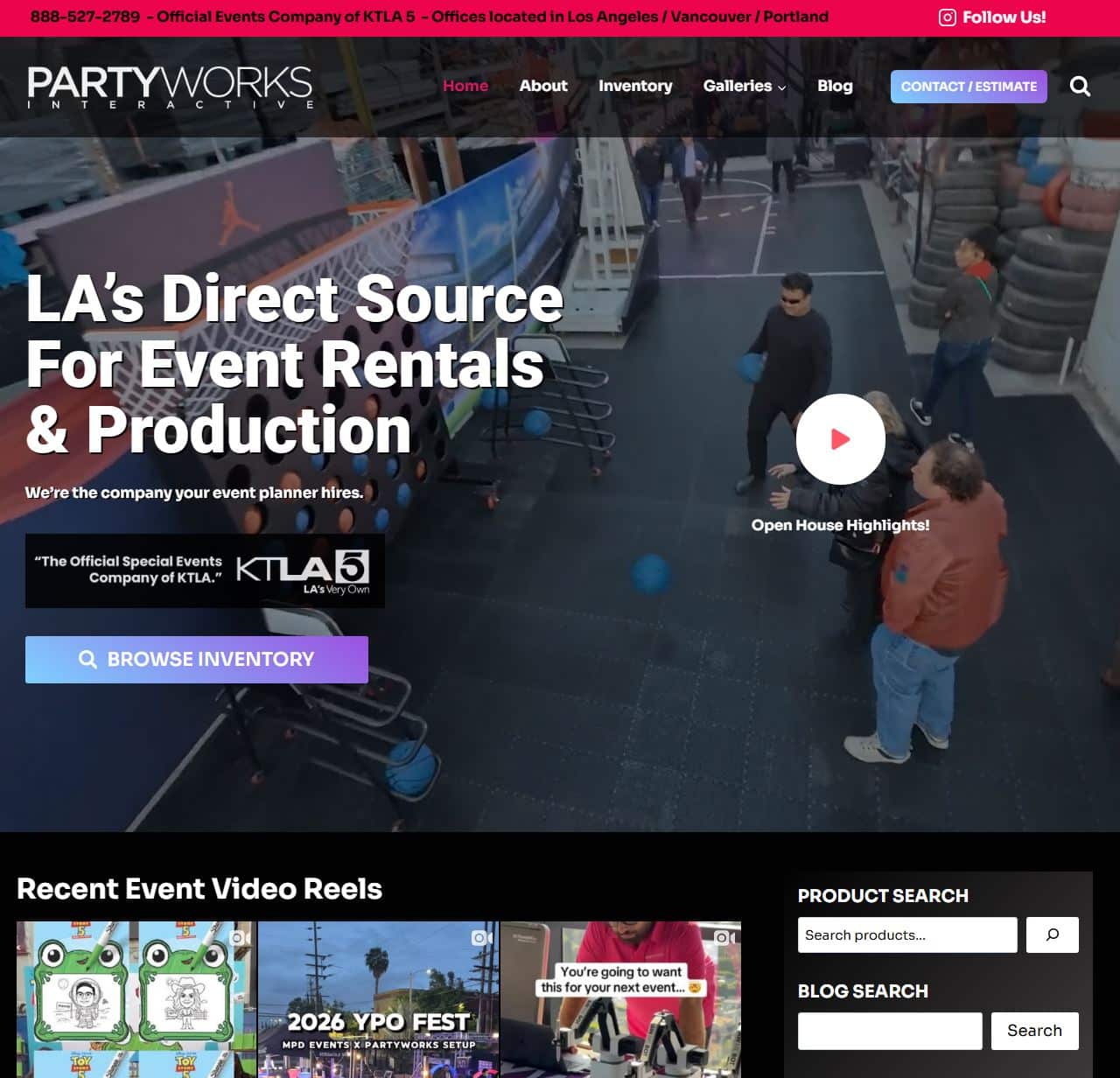Open the About page
The image size is (1120, 1078).
[x=543, y=86]
